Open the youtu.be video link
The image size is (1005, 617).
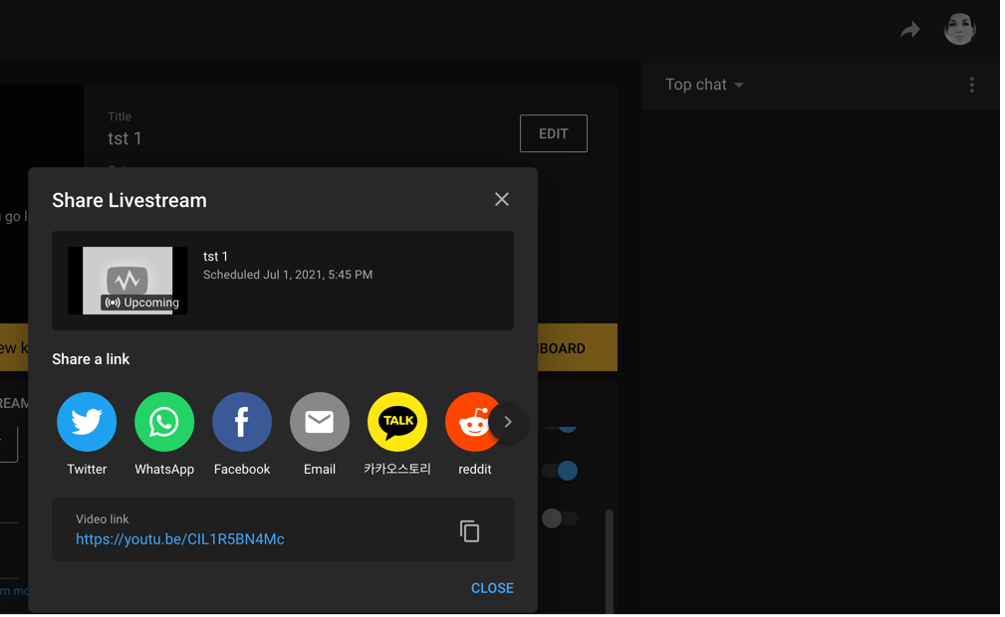pyautogui.click(x=180, y=539)
